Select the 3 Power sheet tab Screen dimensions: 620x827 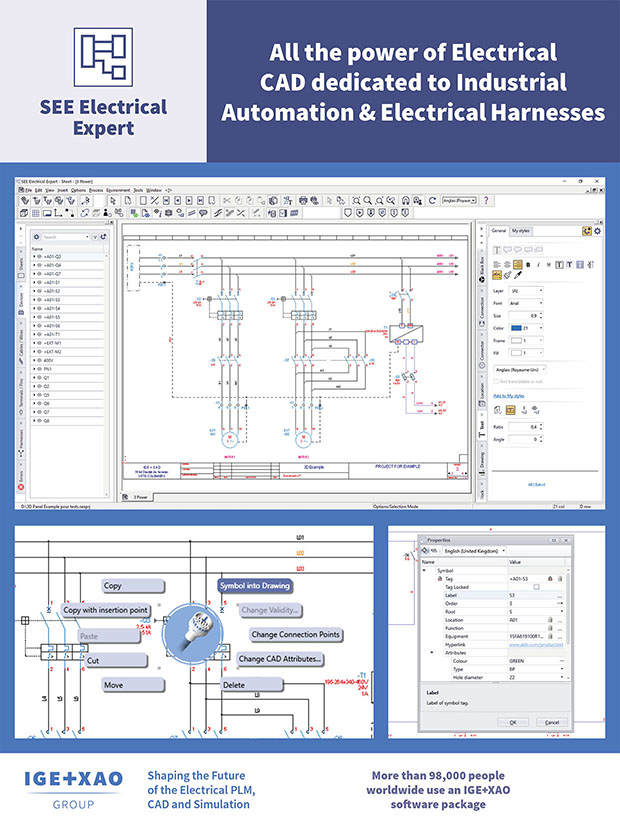pos(140,497)
